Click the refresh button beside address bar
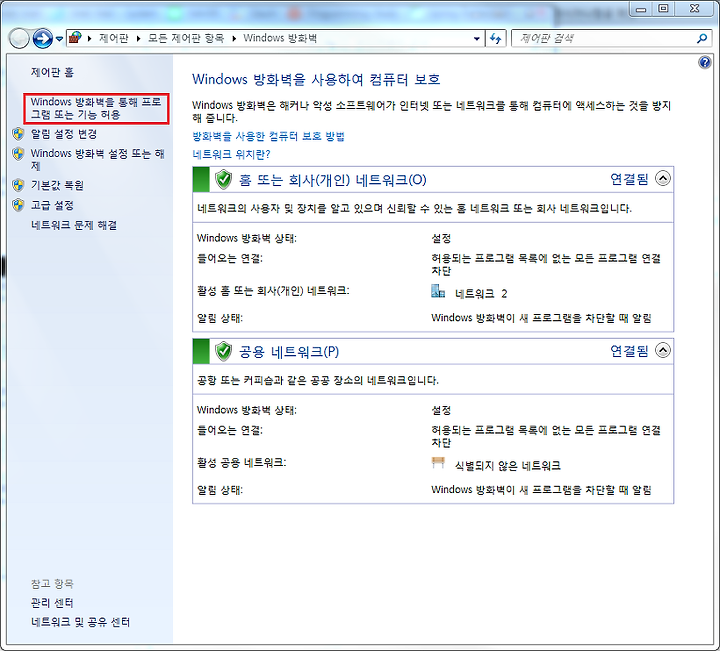 pyautogui.click(x=495, y=39)
